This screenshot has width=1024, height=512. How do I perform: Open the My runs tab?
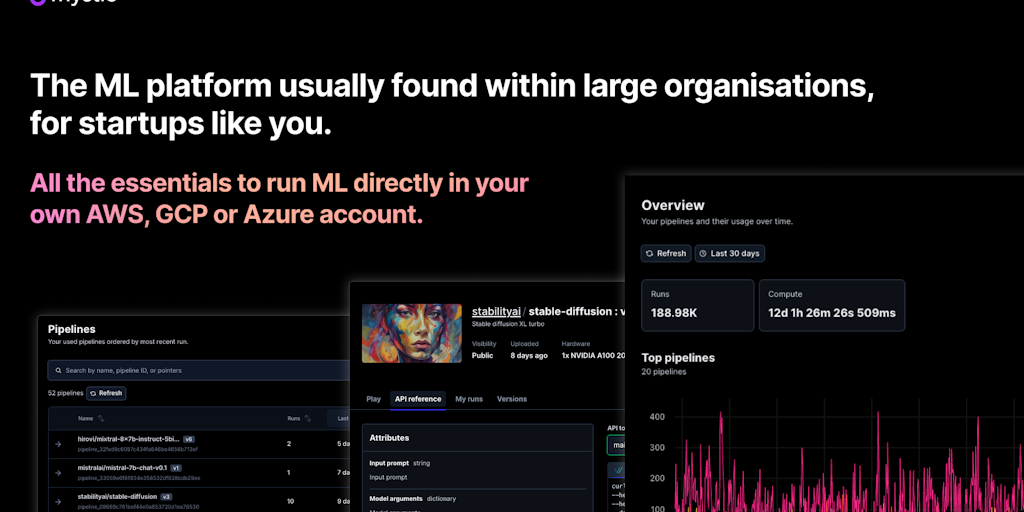click(x=469, y=399)
